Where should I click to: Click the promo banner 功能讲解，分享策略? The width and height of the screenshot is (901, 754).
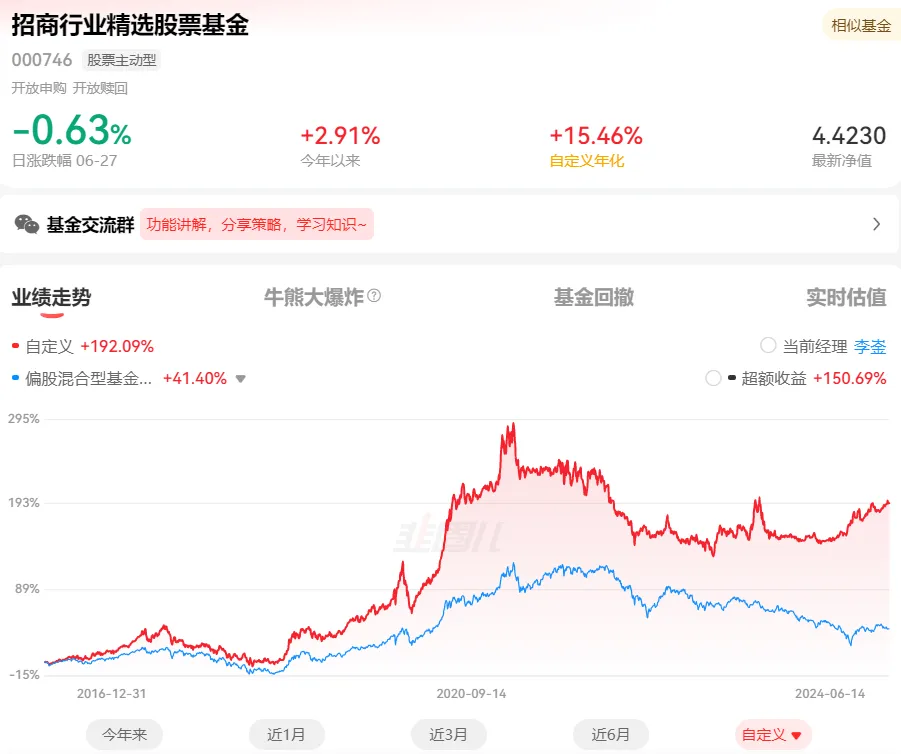pyautogui.click(x=257, y=224)
